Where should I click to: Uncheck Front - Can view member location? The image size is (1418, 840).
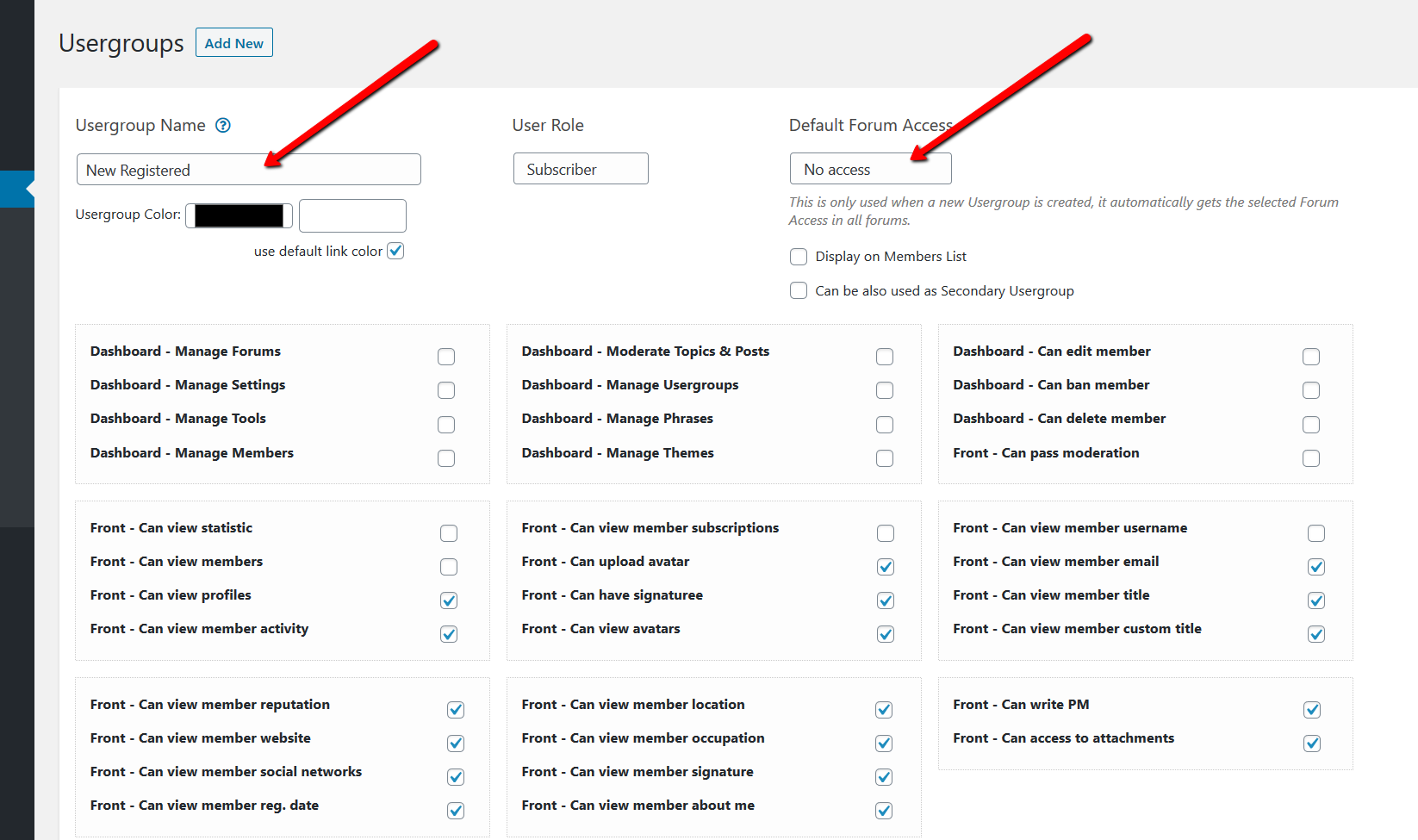884,710
